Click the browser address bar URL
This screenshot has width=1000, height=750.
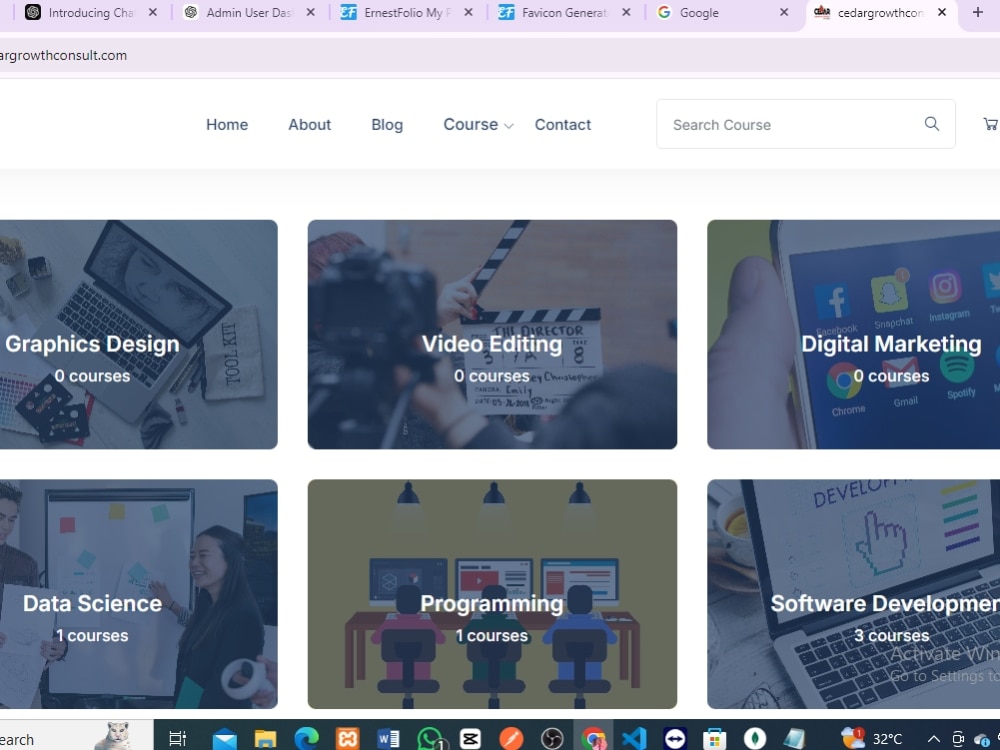pyautogui.click(x=63, y=55)
